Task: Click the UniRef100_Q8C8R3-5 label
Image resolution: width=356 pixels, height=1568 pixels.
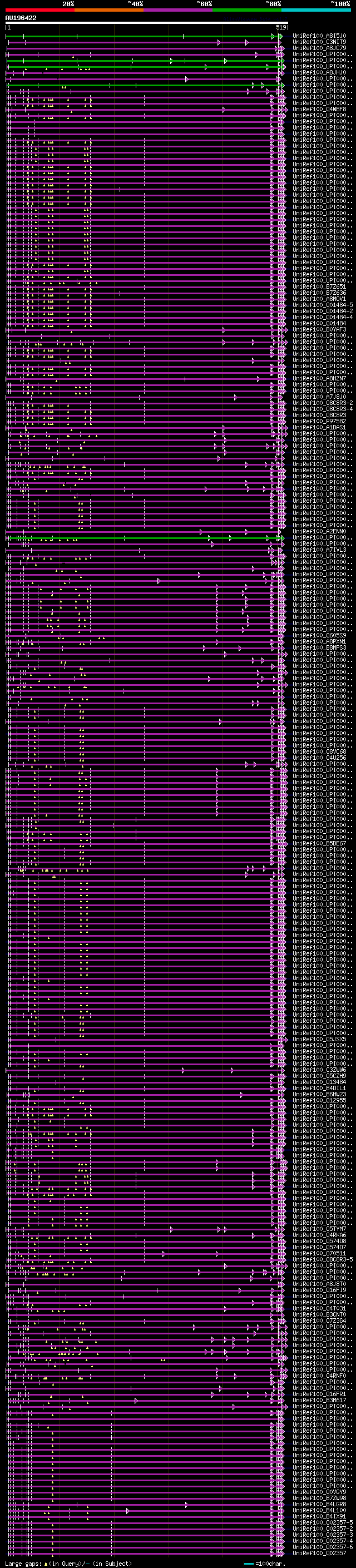Action: [x=323, y=1259]
